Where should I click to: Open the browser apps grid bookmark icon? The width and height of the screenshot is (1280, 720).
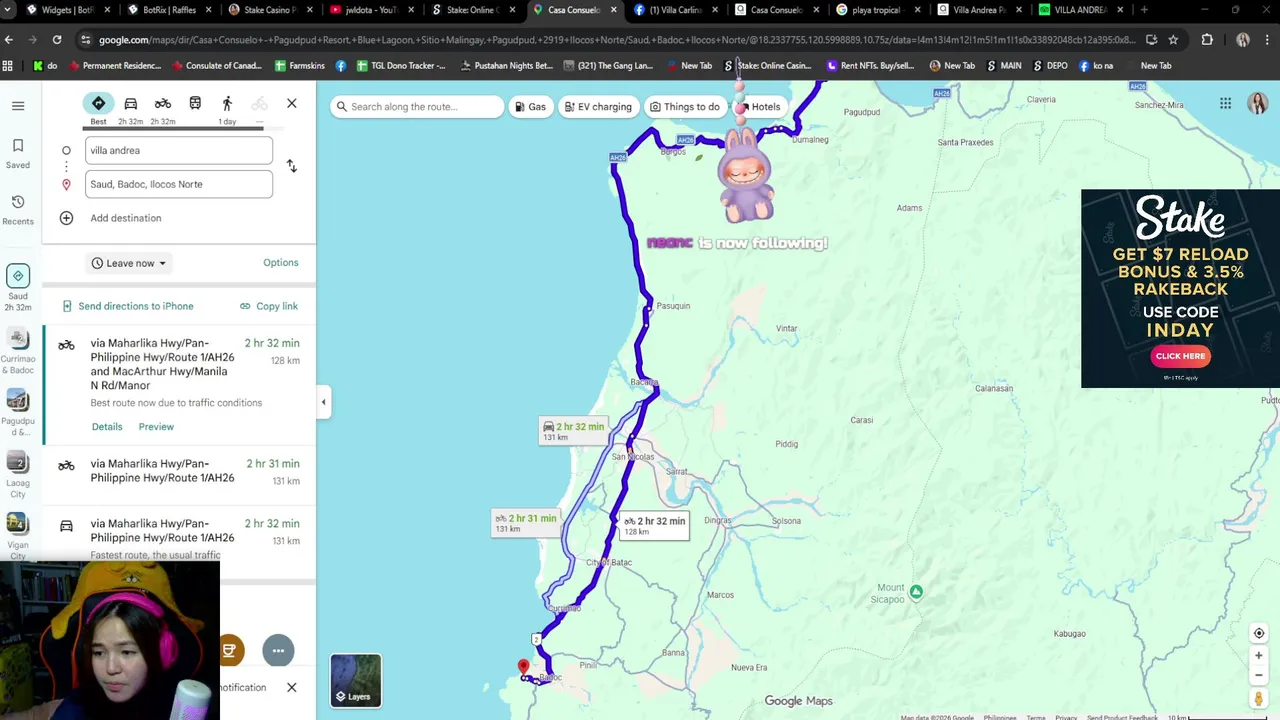click(8, 66)
